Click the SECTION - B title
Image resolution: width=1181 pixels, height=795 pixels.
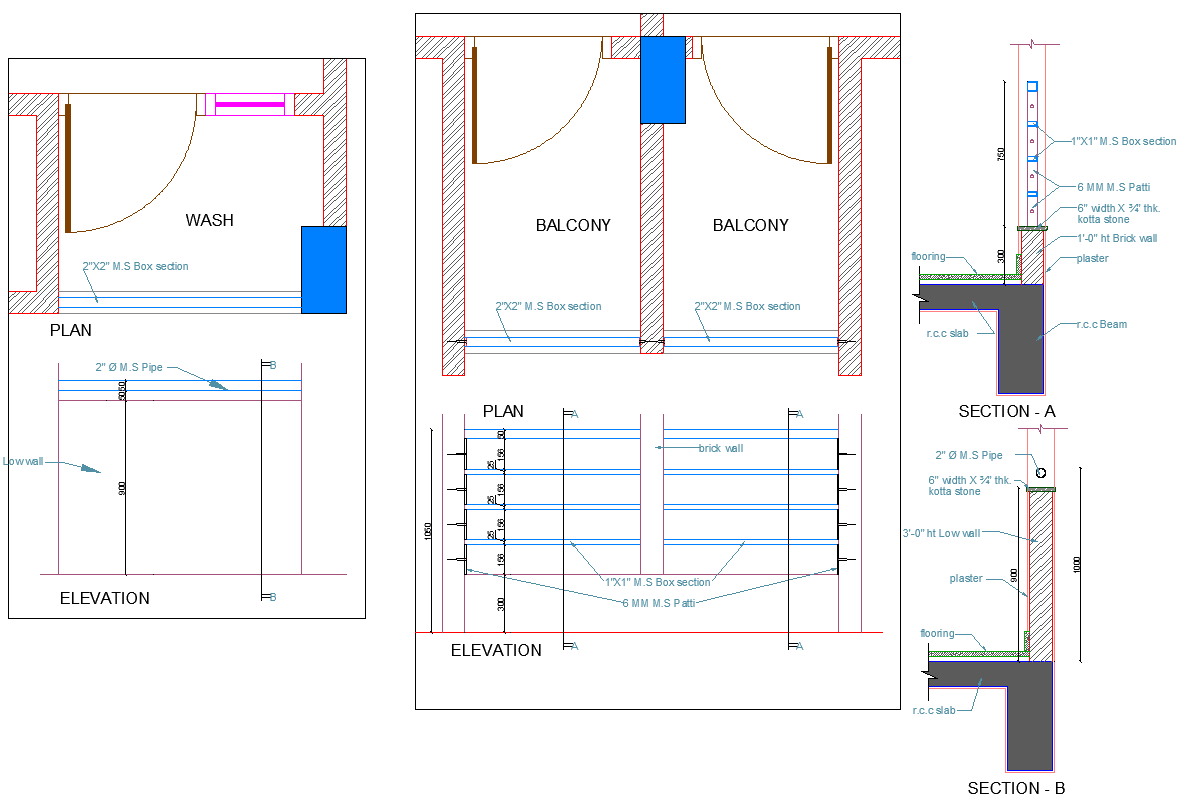(x=1016, y=788)
